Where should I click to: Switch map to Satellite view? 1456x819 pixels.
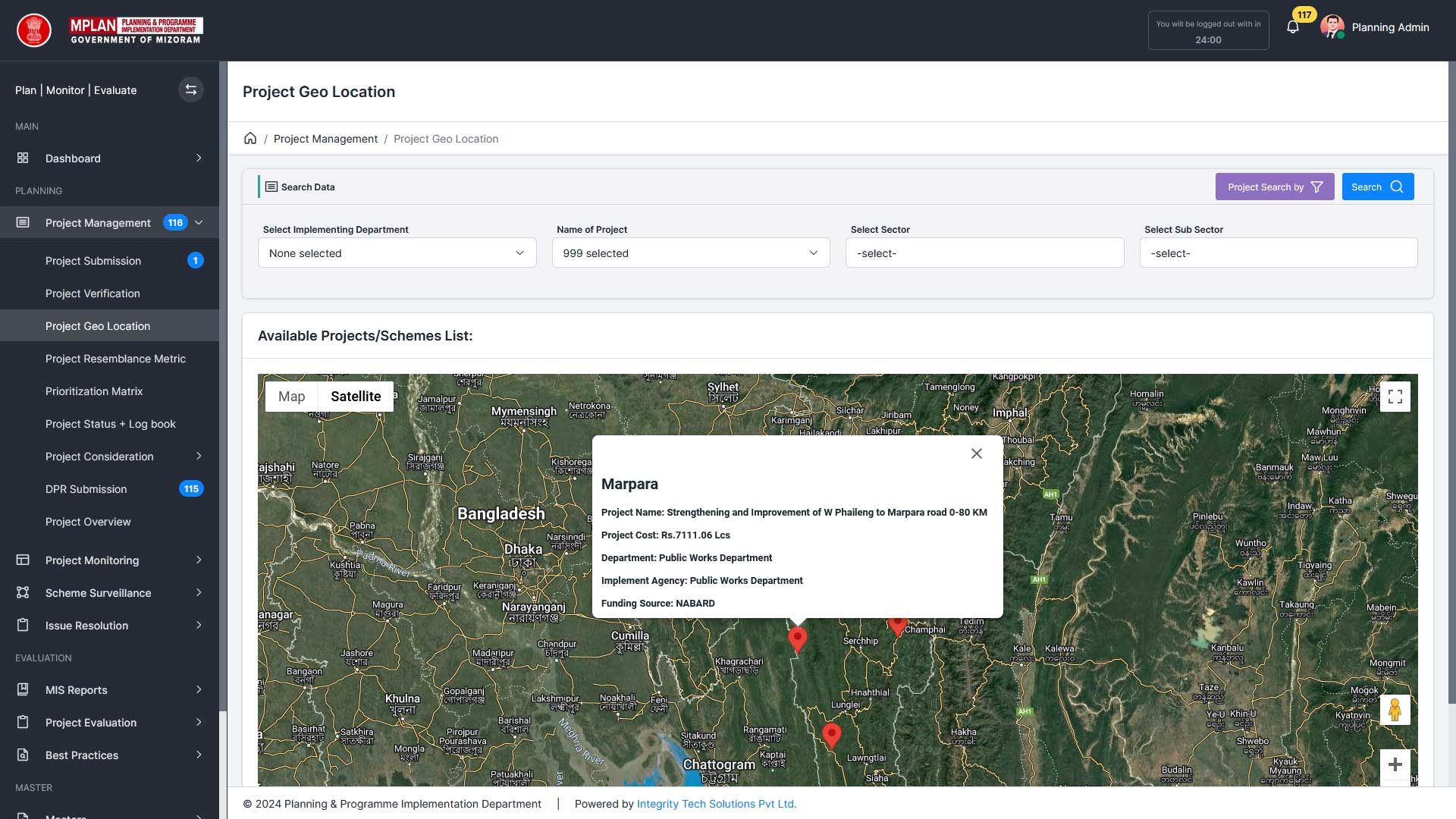[x=356, y=397]
